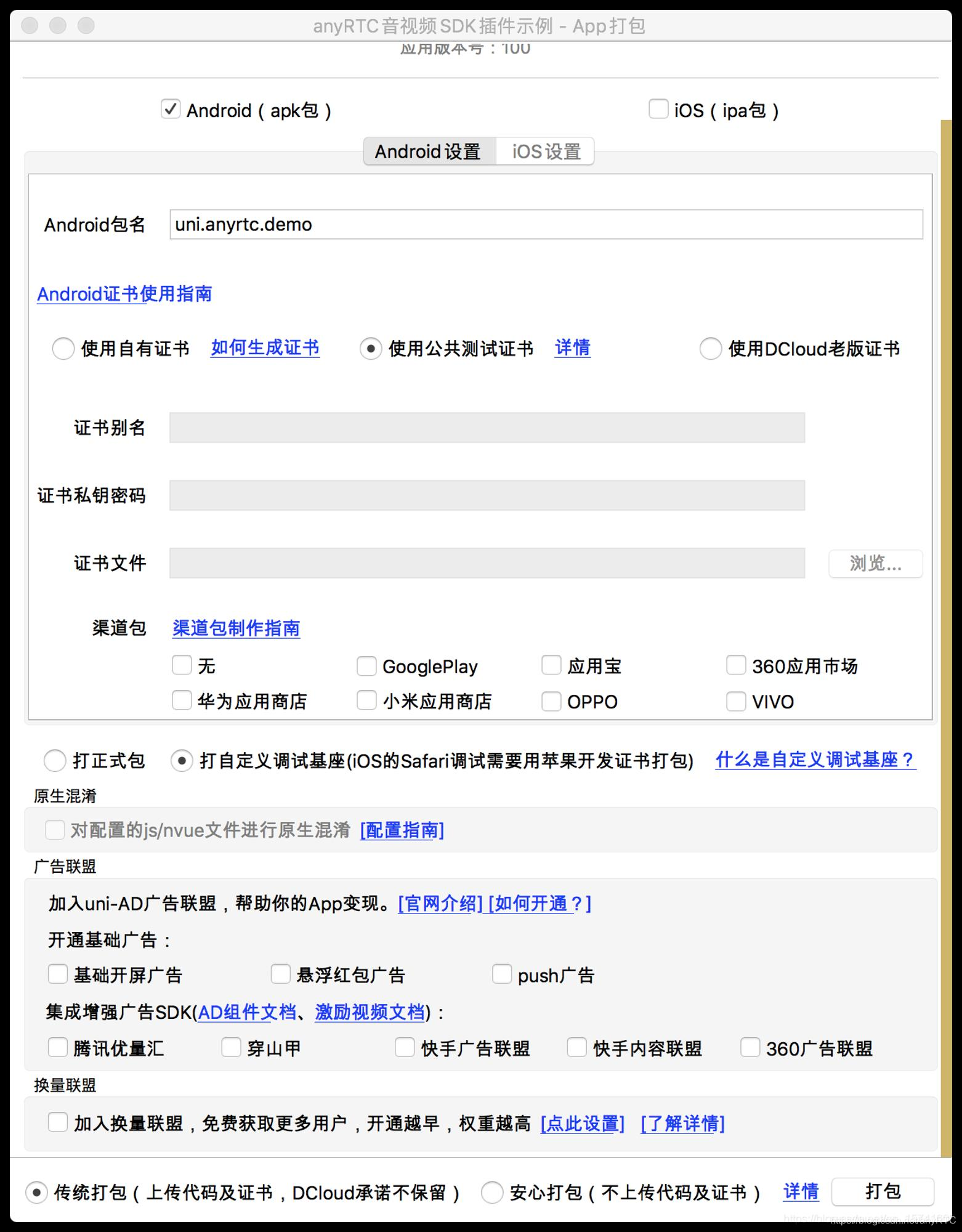This screenshot has height=1232, width=962.
Task: Check the 小米应用商店 channel checkbox
Action: click(366, 700)
